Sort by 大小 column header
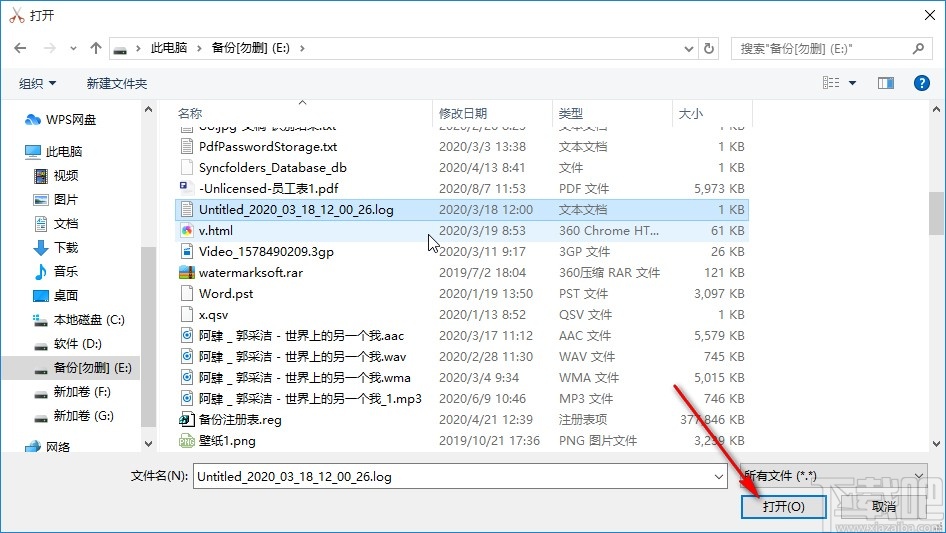Viewport: 946px width, 533px height. coord(691,113)
